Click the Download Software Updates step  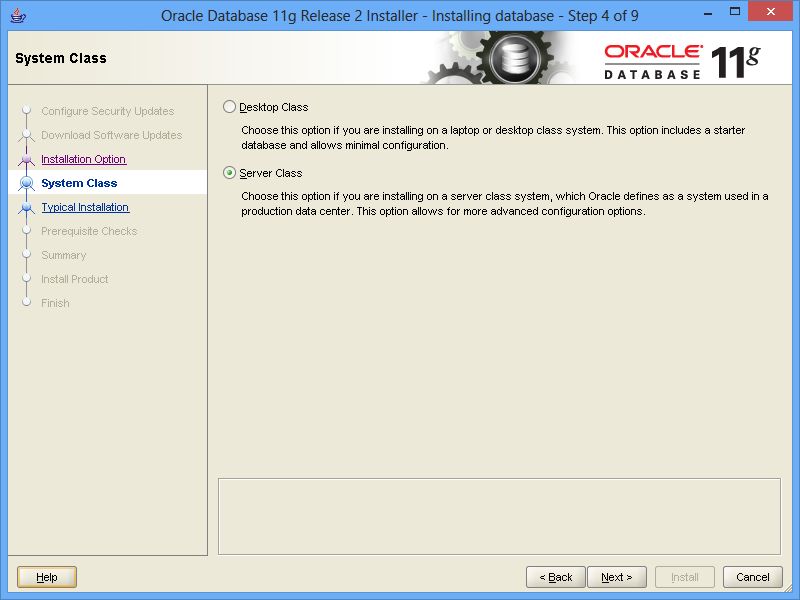coord(112,135)
